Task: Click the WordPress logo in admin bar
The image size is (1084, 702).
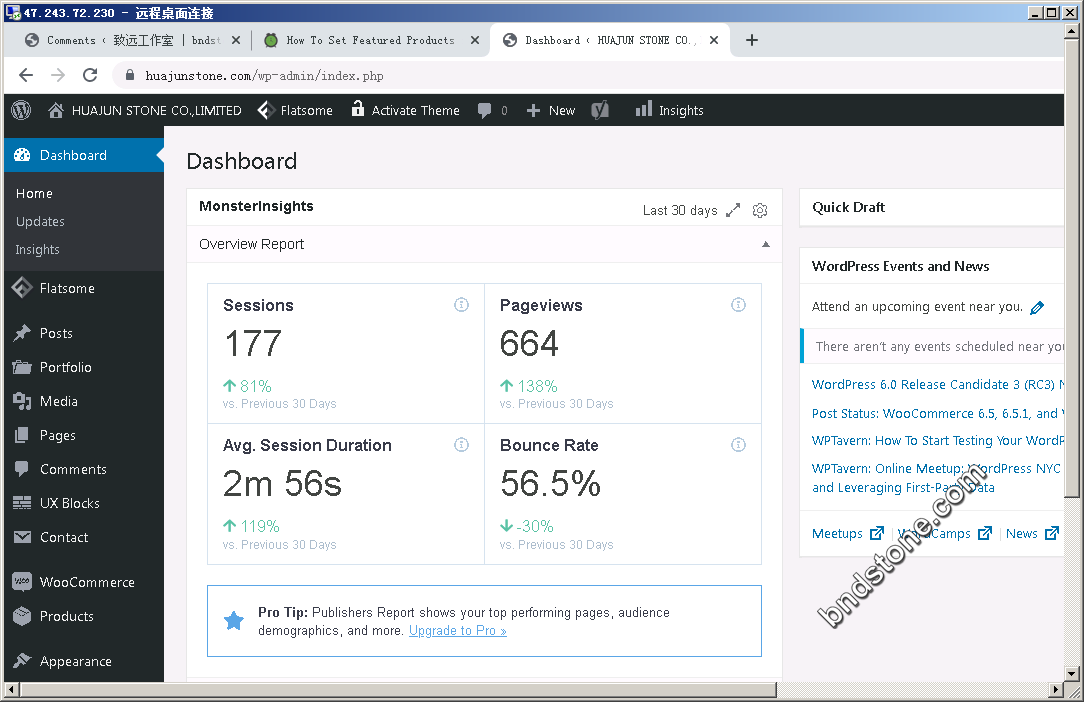Action: [21, 110]
